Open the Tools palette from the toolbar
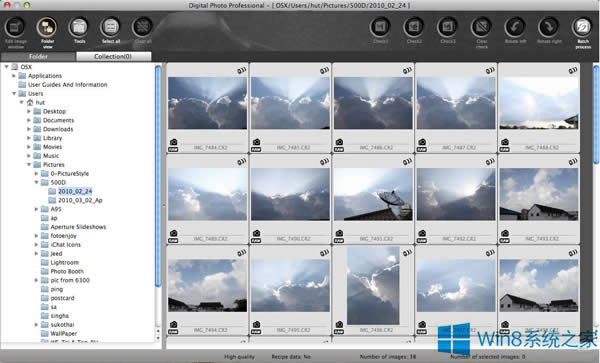600x363 pixels. [x=79, y=28]
